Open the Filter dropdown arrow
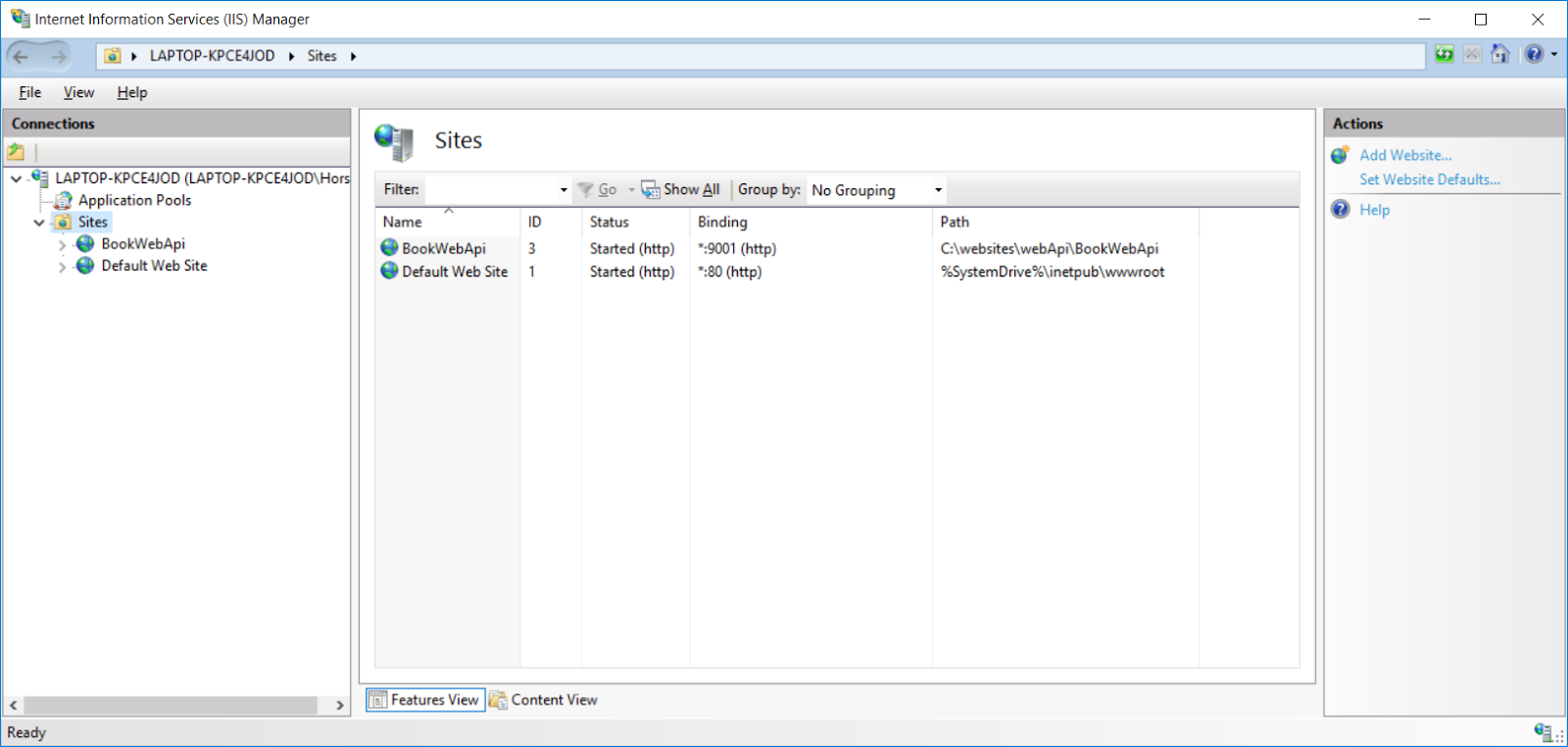 (x=563, y=190)
